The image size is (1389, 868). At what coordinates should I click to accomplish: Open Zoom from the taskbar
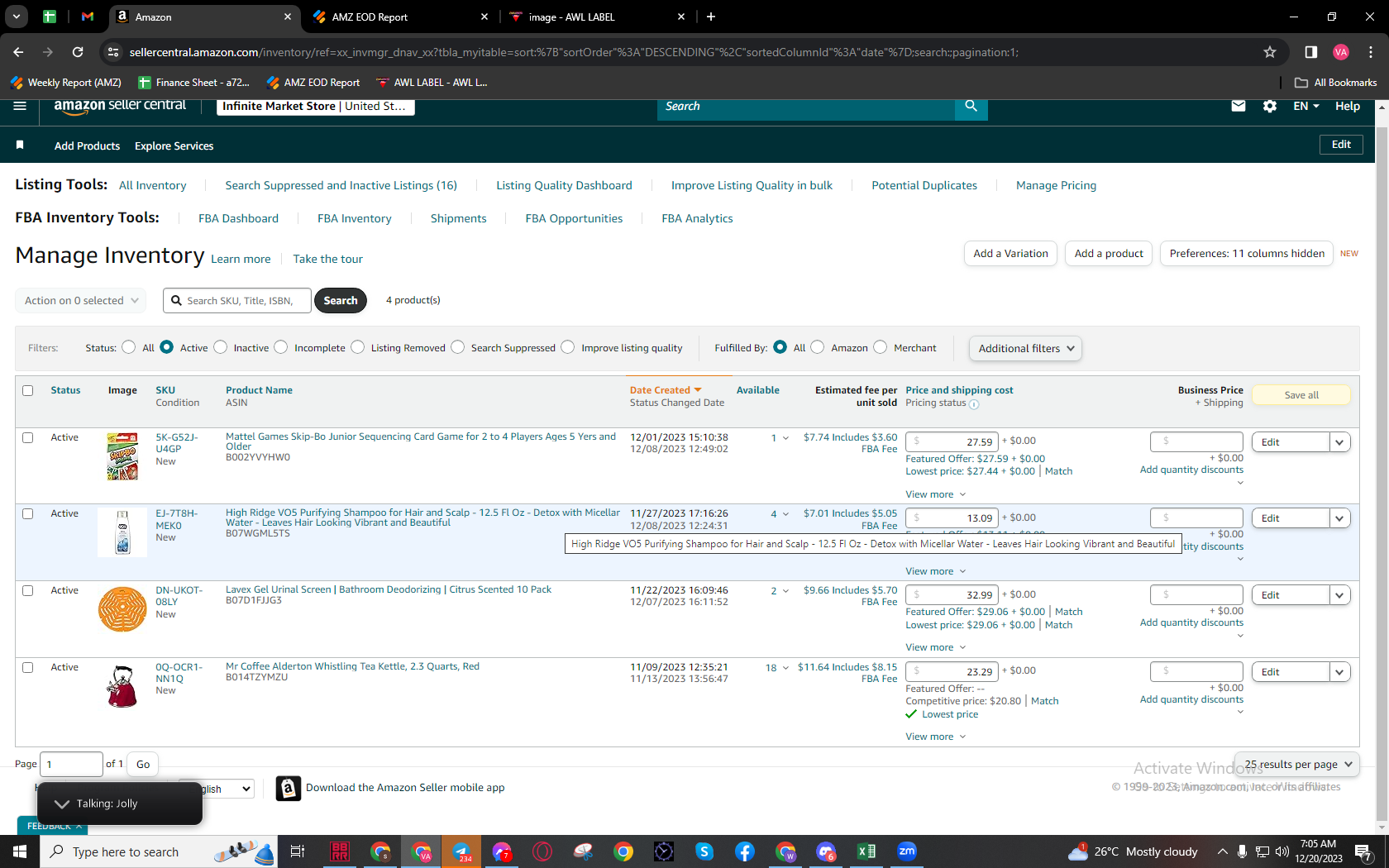click(x=907, y=851)
